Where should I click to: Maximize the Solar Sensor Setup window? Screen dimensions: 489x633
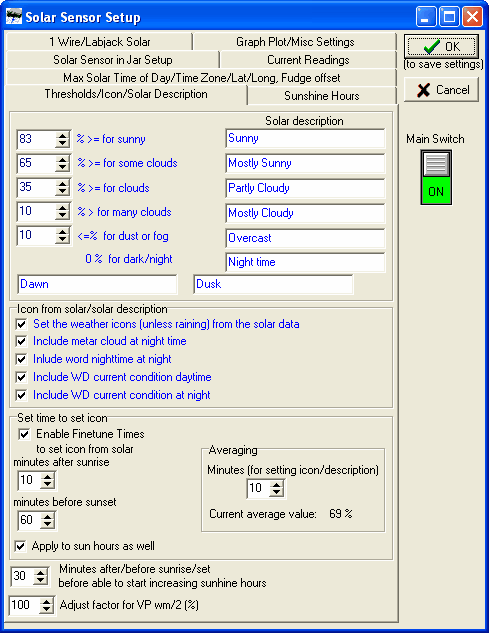[x=449, y=17]
